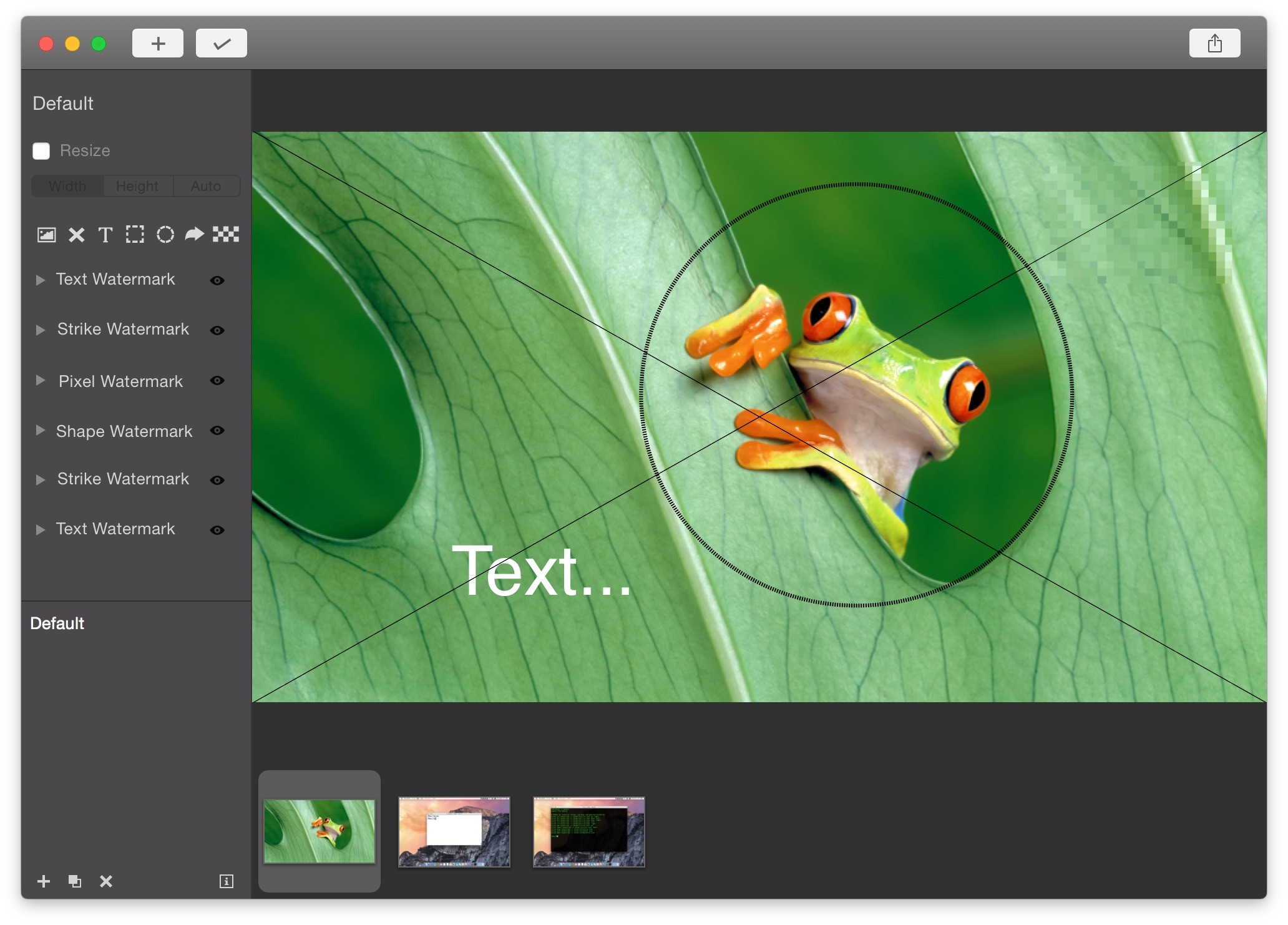Viewport: 1288px width, 925px height.
Task: Select the text watermark T tool
Action: coord(105,235)
